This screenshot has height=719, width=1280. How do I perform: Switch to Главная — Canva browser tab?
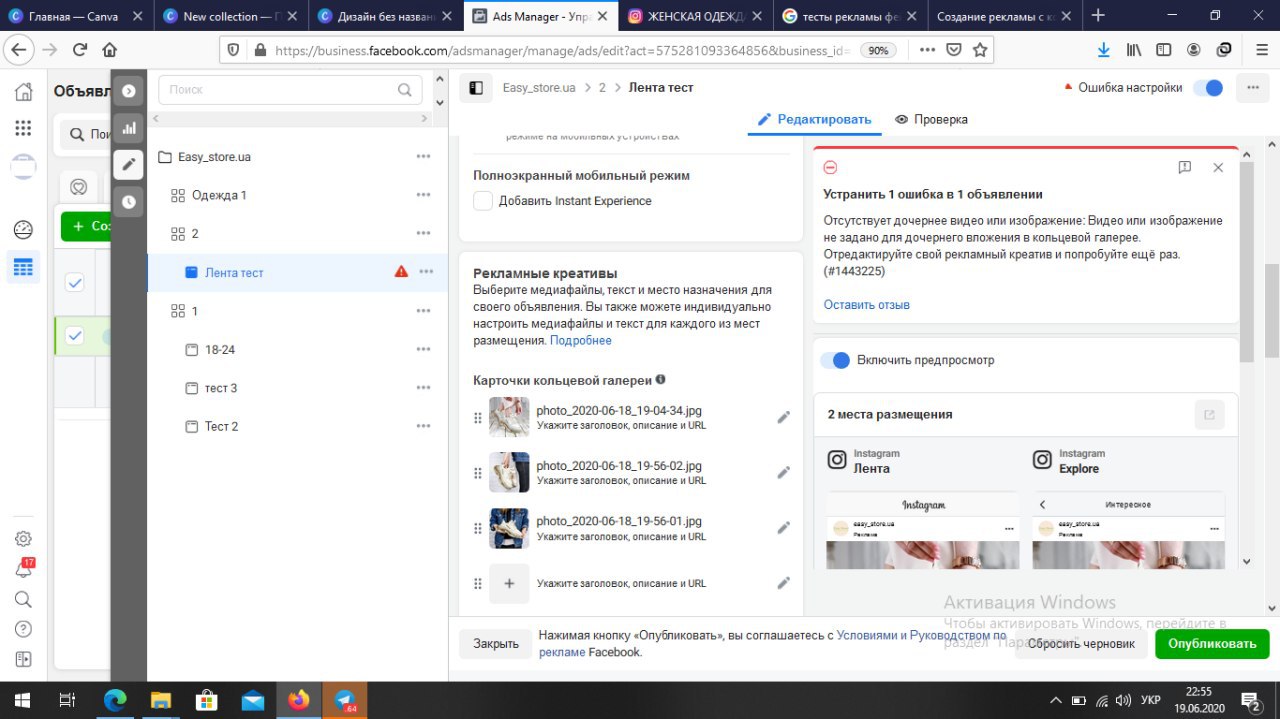tap(76, 16)
